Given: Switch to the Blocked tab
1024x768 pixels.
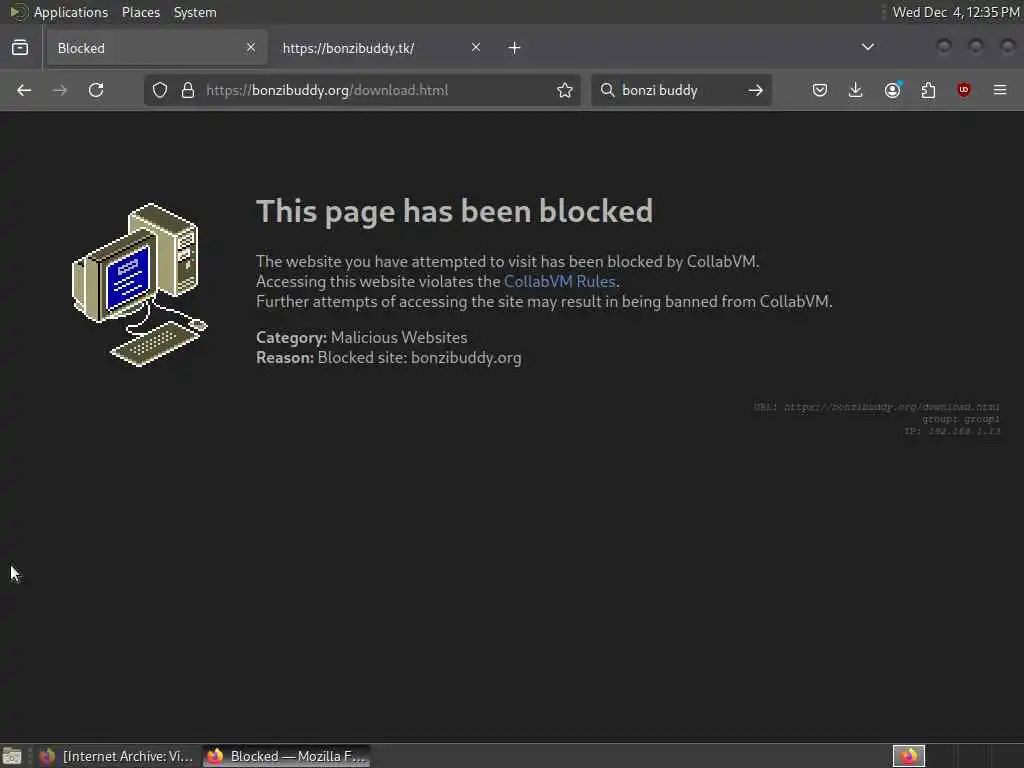Looking at the screenshot, I should [156, 48].
